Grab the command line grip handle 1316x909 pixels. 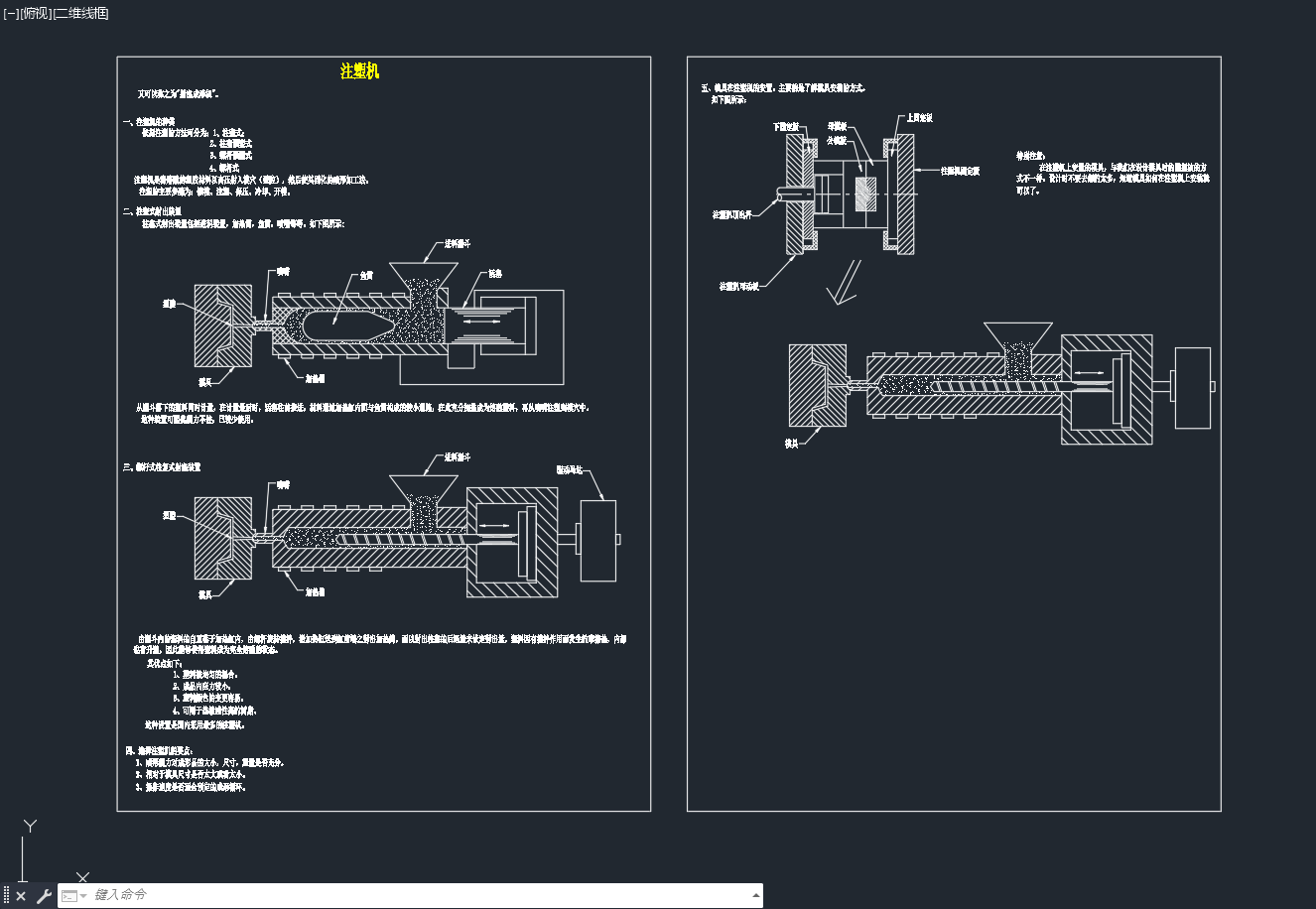(6, 896)
